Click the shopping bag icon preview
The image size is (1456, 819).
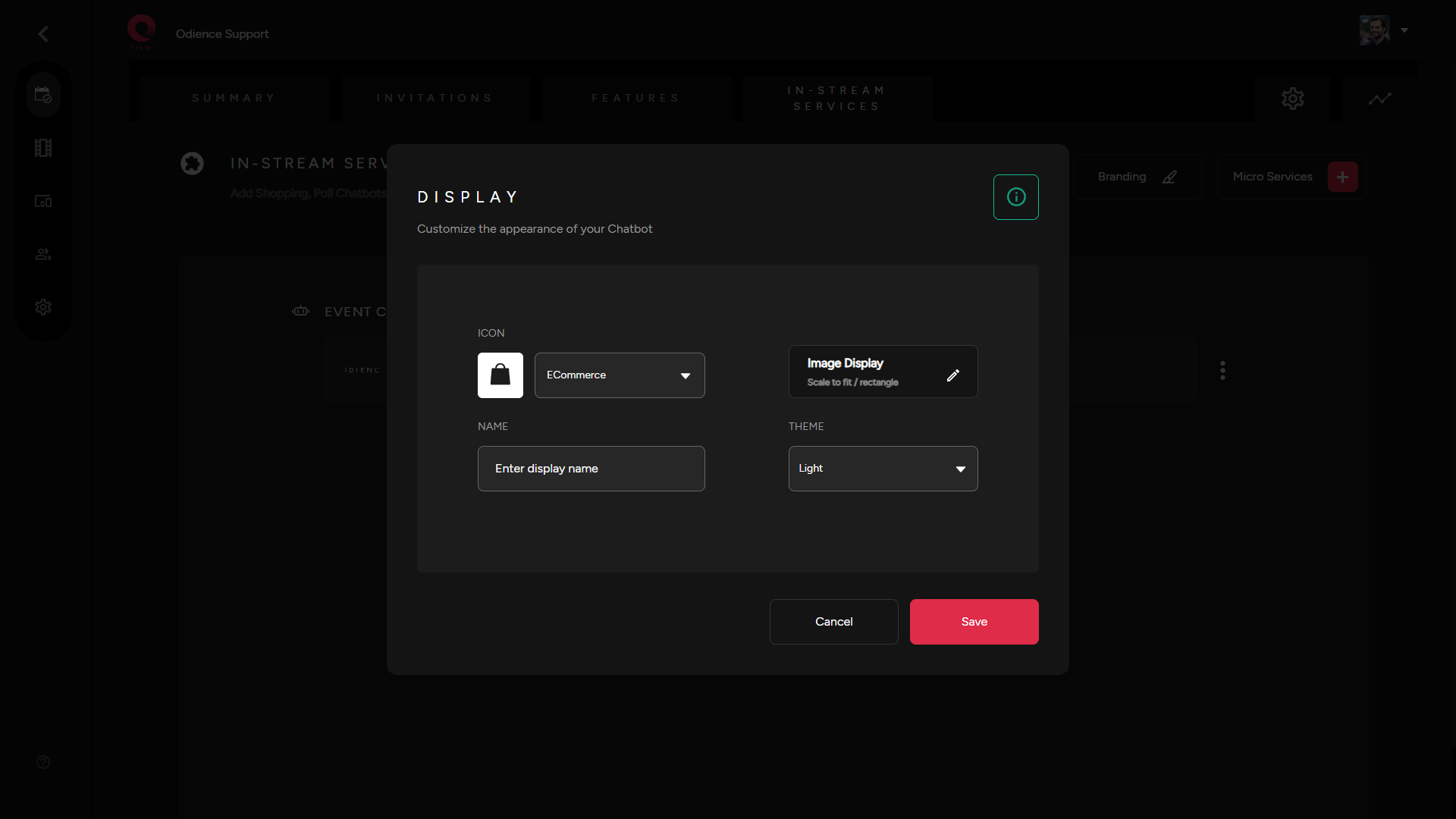coord(500,375)
